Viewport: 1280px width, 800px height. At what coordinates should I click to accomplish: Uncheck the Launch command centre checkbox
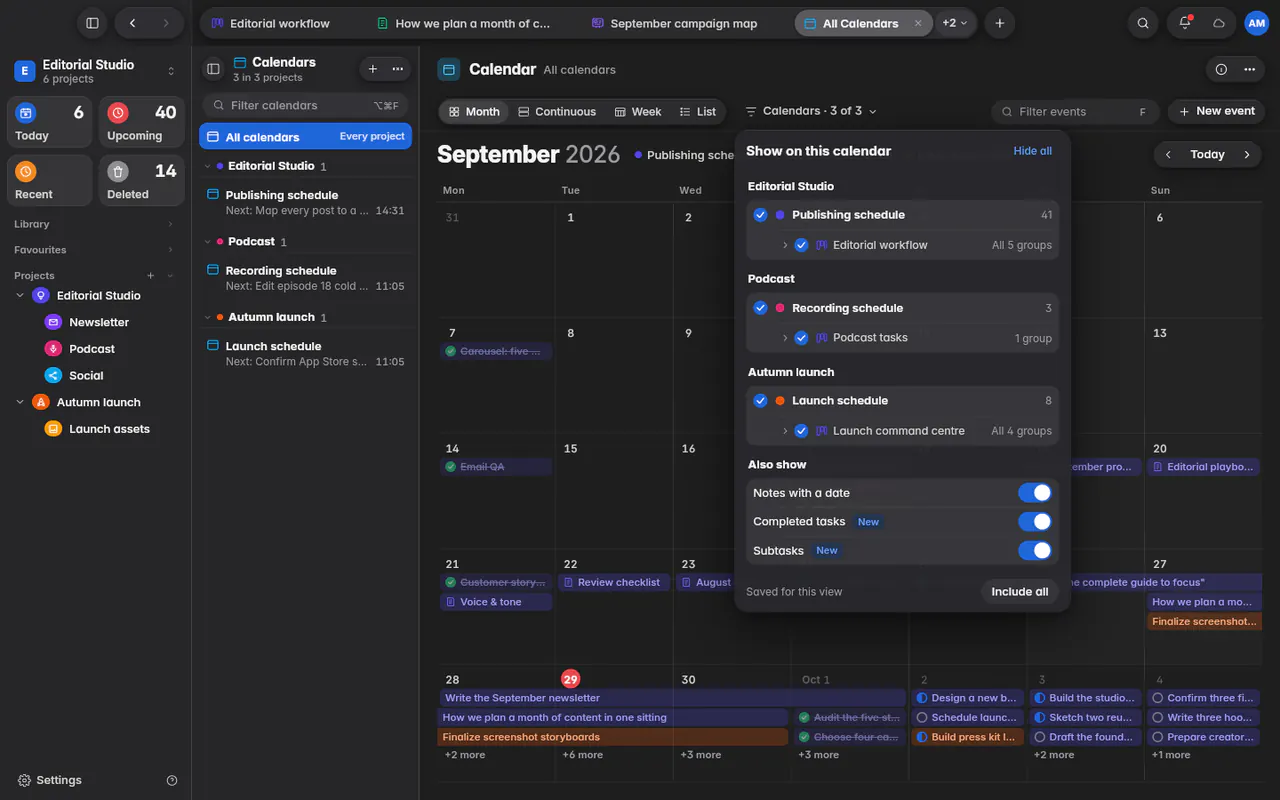click(801, 431)
